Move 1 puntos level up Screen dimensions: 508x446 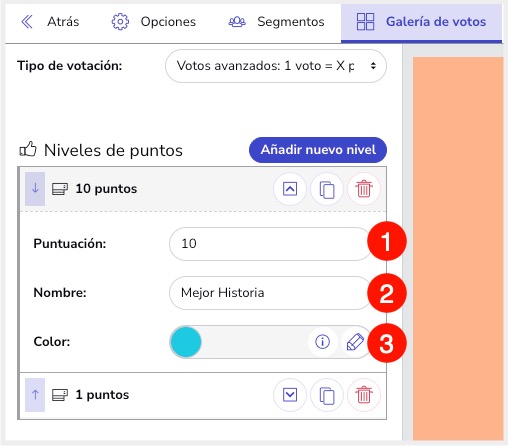[x=35, y=395]
